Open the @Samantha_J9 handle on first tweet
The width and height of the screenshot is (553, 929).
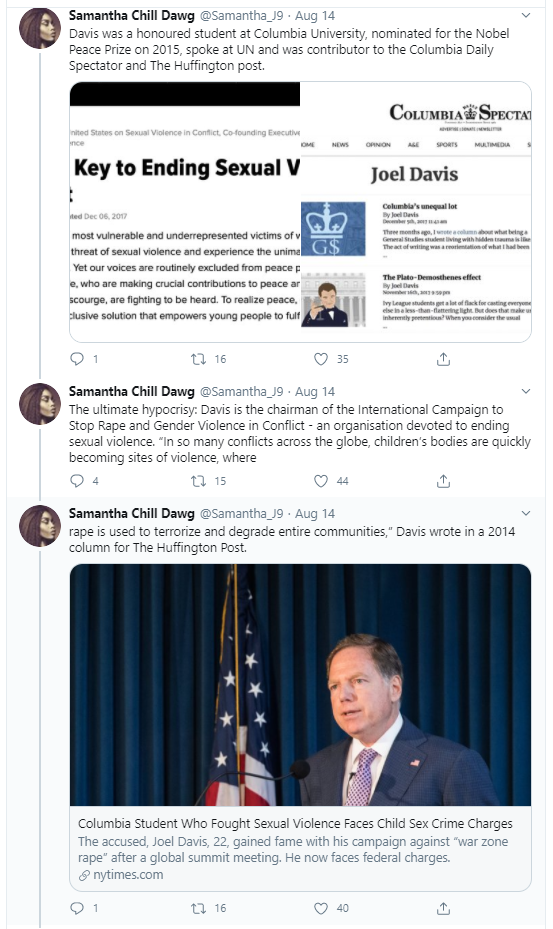click(241, 15)
